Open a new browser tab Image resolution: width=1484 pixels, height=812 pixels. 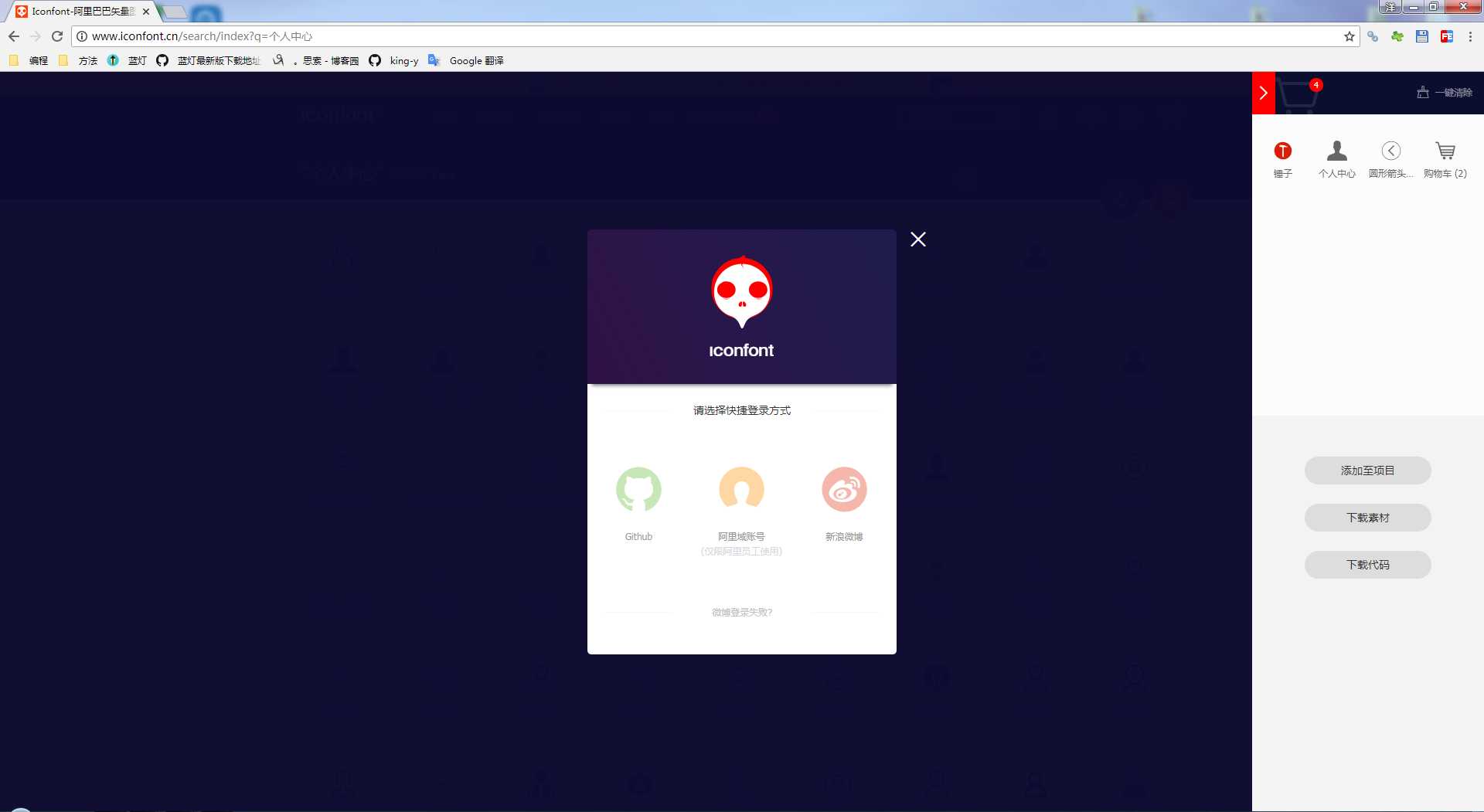point(175,12)
